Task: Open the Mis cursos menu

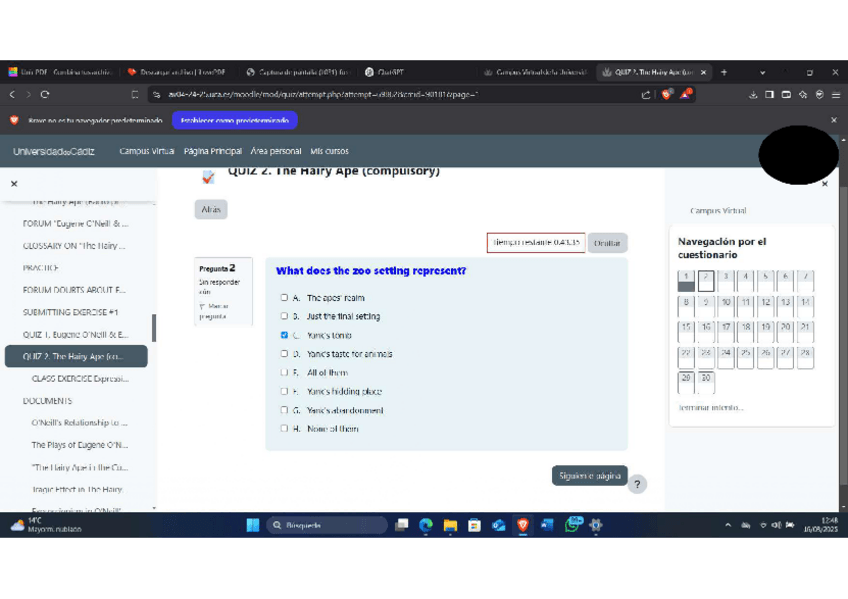Action: (x=329, y=151)
